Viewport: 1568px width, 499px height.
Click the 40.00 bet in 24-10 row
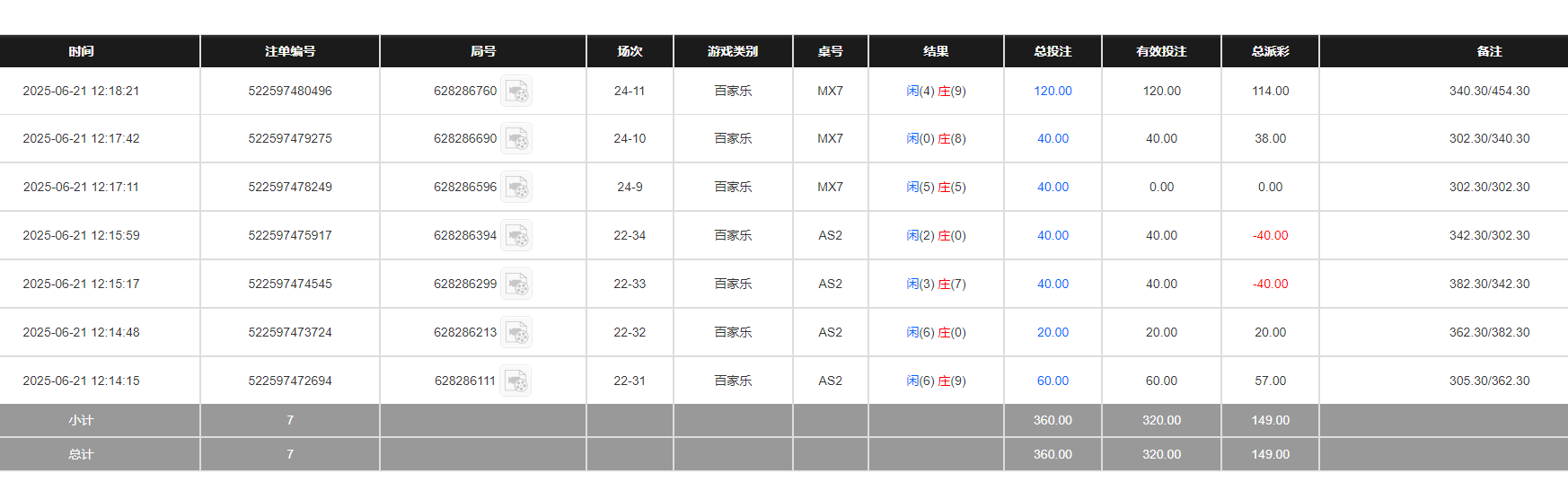pos(1053,138)
